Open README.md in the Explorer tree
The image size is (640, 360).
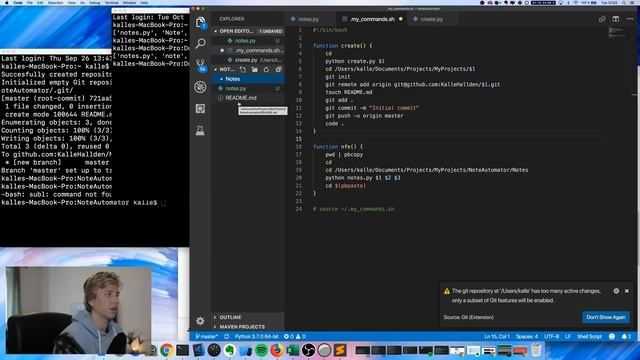[x=248, y=98]
